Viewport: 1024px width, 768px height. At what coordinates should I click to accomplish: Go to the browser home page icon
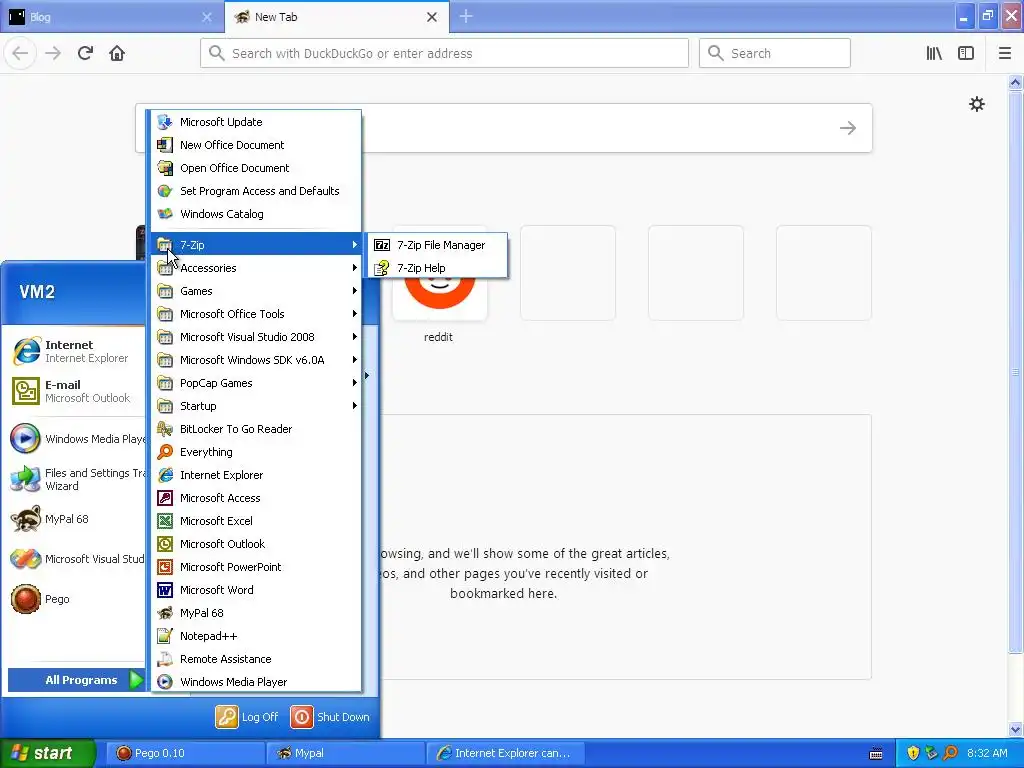117,53
